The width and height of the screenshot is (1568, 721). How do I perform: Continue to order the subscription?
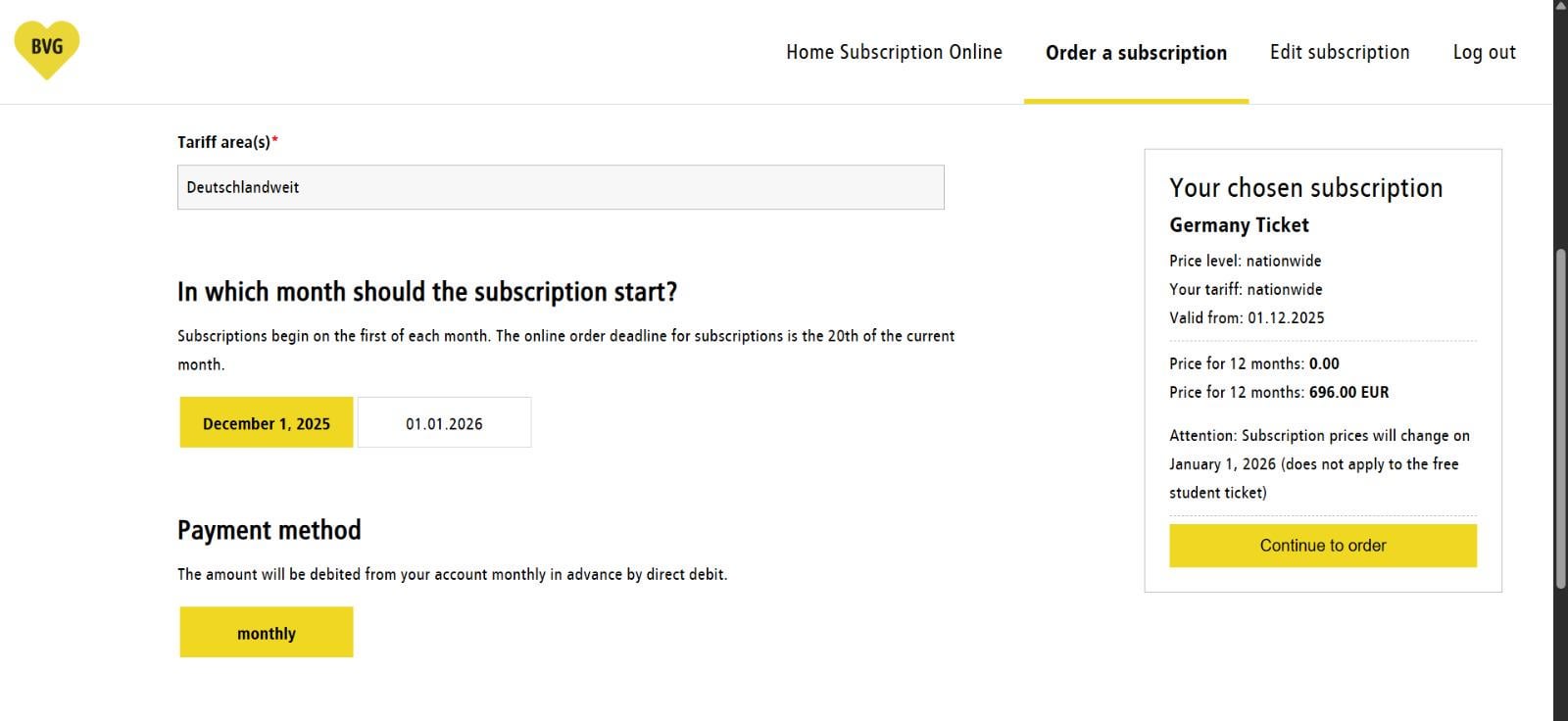pos(1323,546)
